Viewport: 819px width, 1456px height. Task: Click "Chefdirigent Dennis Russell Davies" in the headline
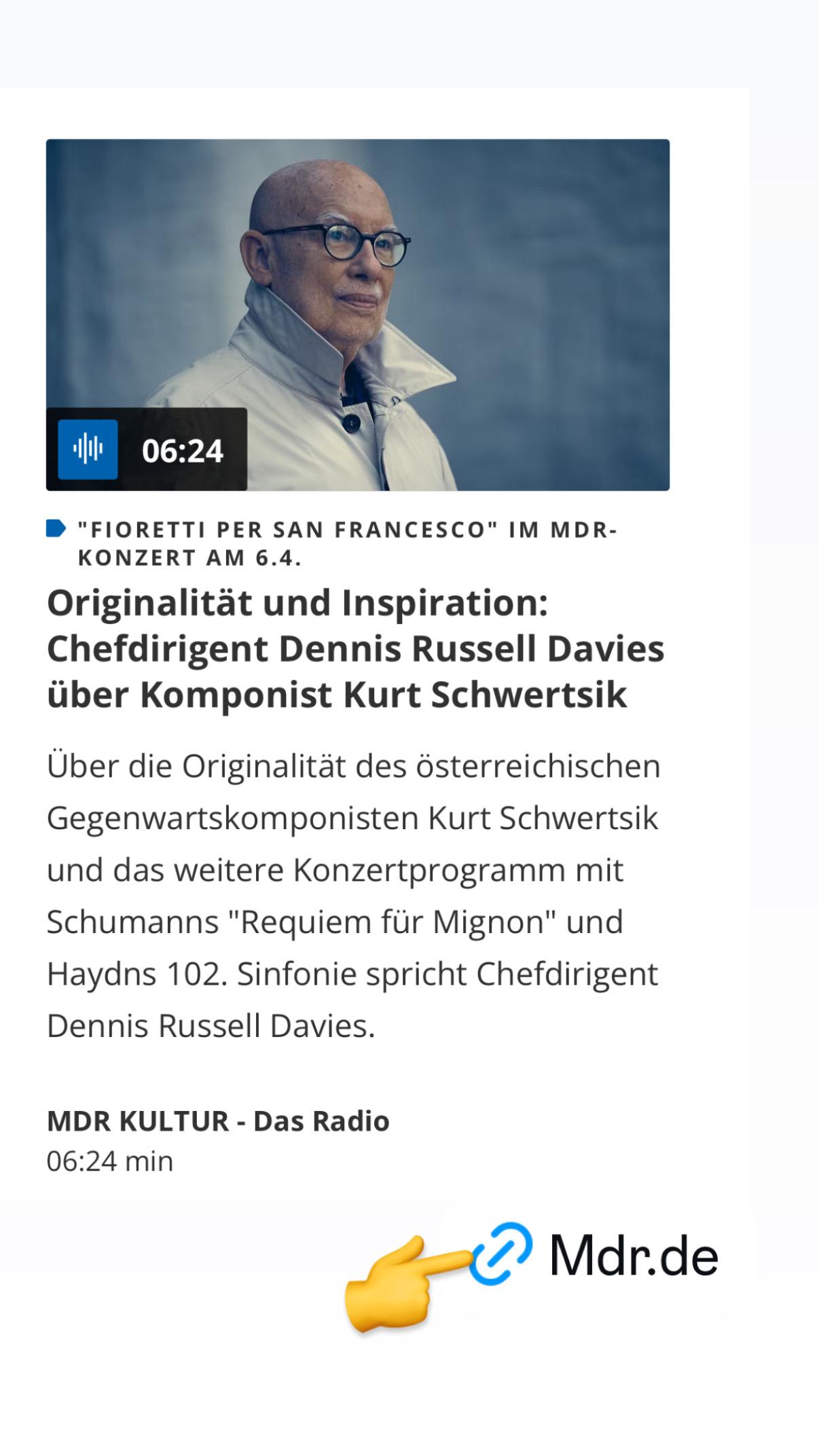pyautogui.click(x=355, y=649)
